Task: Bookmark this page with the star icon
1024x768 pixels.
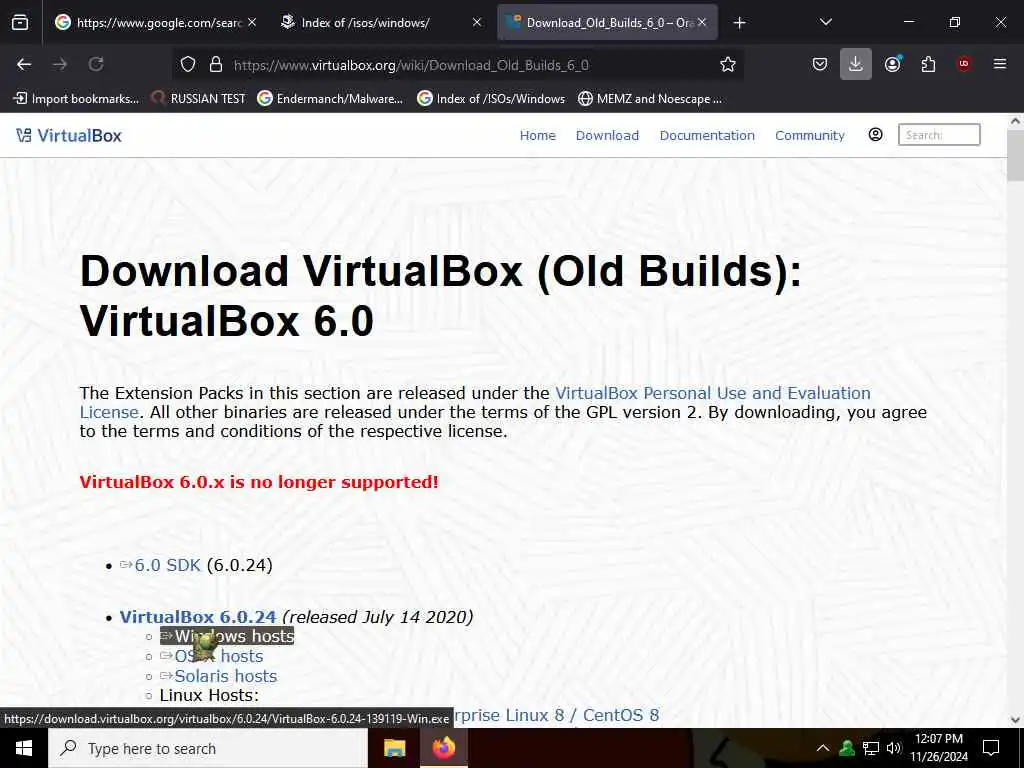Action: pos(728,64)
